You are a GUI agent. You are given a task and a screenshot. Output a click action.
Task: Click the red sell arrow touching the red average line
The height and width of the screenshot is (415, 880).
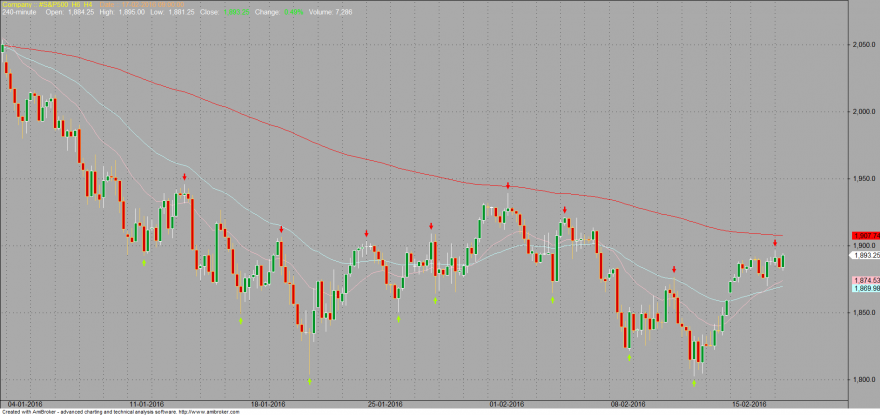[x=508, y=185]
